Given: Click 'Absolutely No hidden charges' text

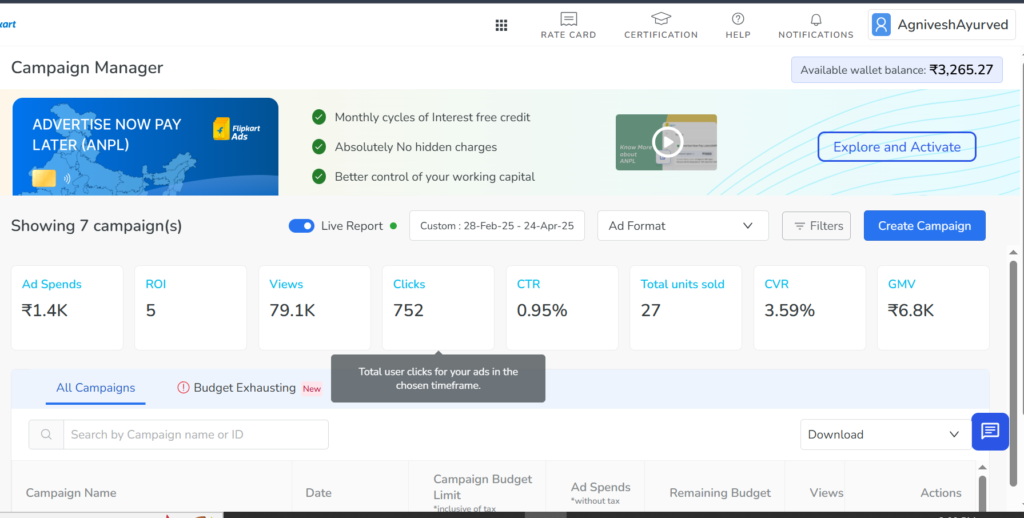Looking at the screenshot, I should pyautogui.click(x=416, y=147).
